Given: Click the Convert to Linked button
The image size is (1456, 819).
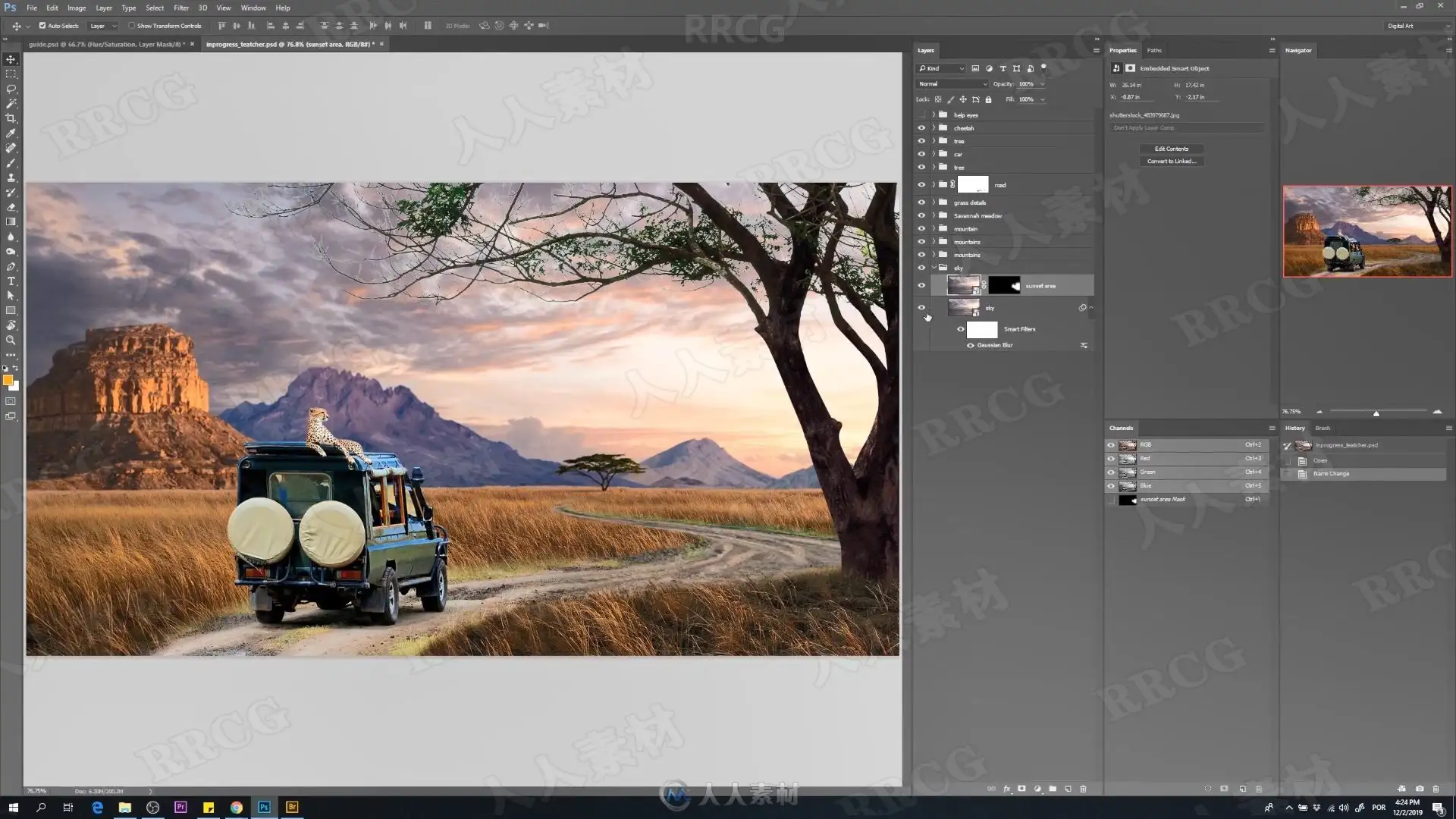Looking at the screenshot, I should click(1171, 161).
